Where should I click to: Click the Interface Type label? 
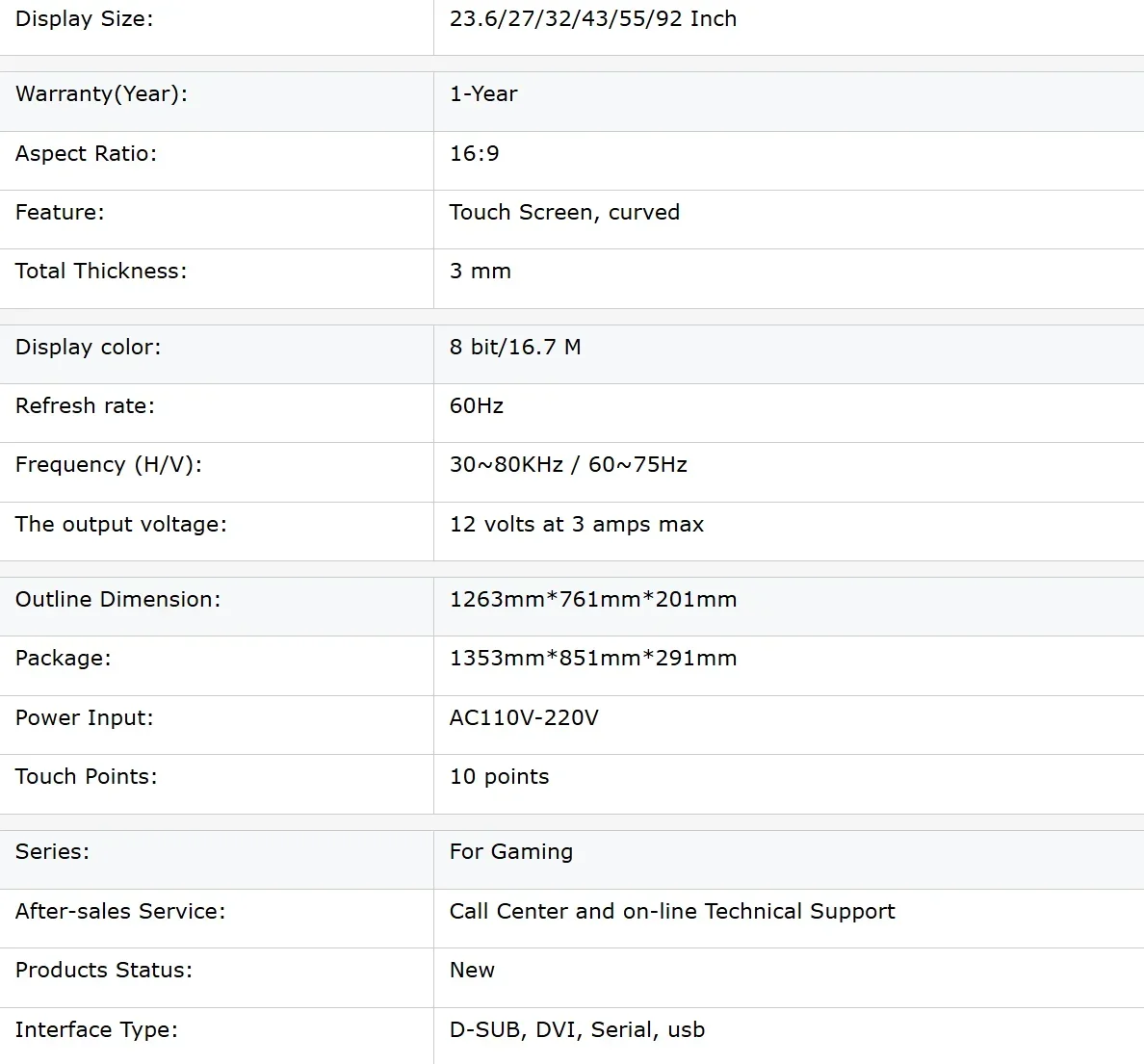[x=97, y=1030]
